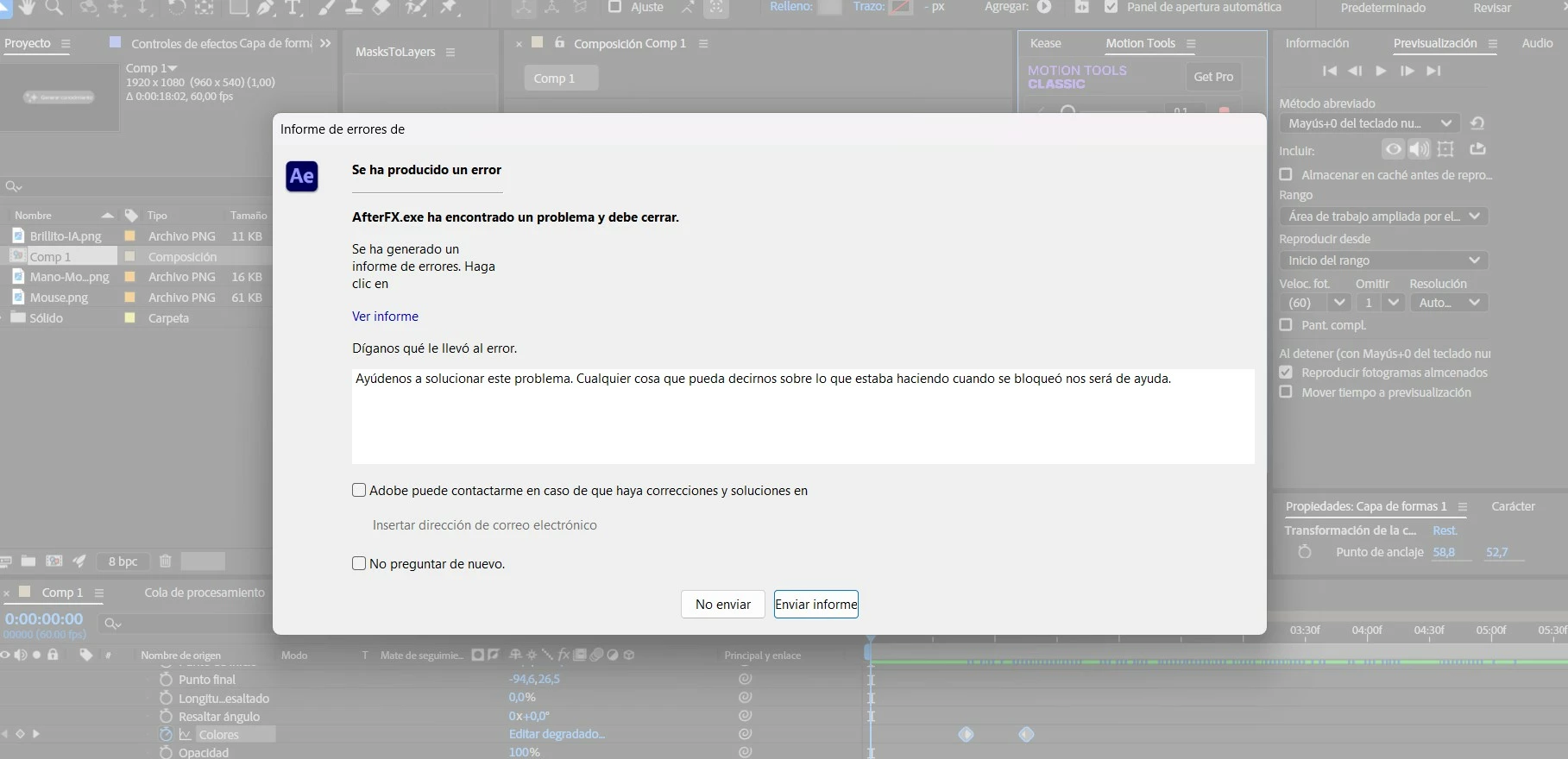Image resolution: width=1568 pixels, height=759 pixels.
Task: Toggle include audio speaker icon in preview
Action: click(x=1419, y=149)
